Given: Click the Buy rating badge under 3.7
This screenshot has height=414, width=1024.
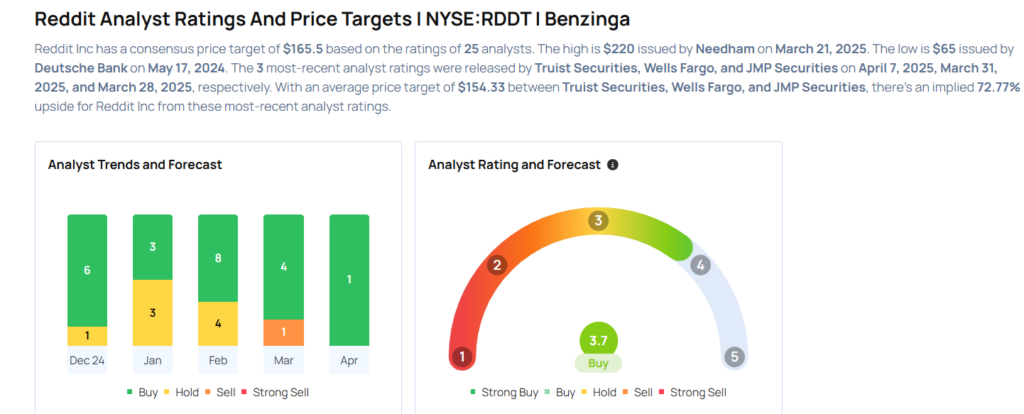Looking at the screenshot, I should click(598, 364).
